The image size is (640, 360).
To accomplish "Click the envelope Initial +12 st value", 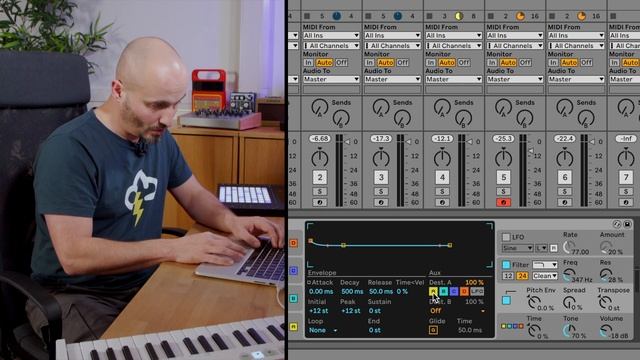I will [x=318, y=311].
